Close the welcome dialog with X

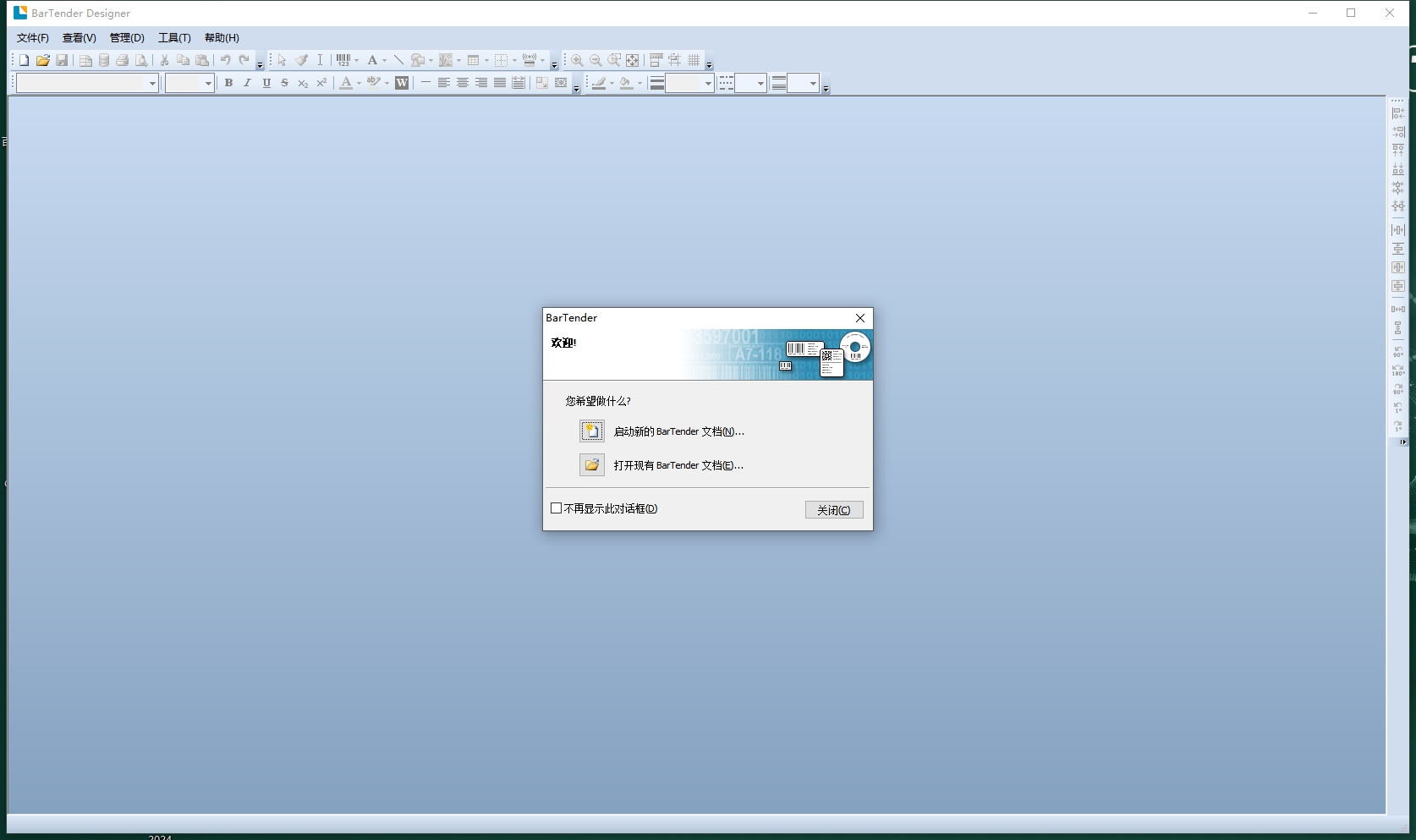tap(860, 318)
